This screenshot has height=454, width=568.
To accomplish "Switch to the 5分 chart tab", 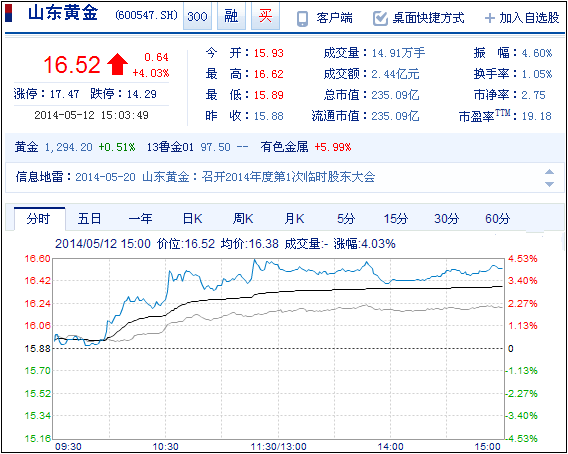I will coord(346,219).
